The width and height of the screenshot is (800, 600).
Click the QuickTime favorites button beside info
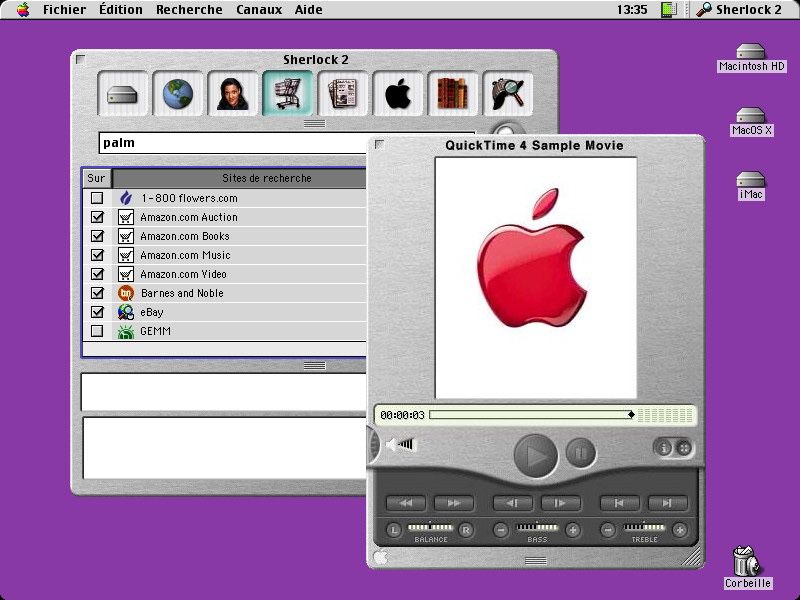tap(683, 448)
